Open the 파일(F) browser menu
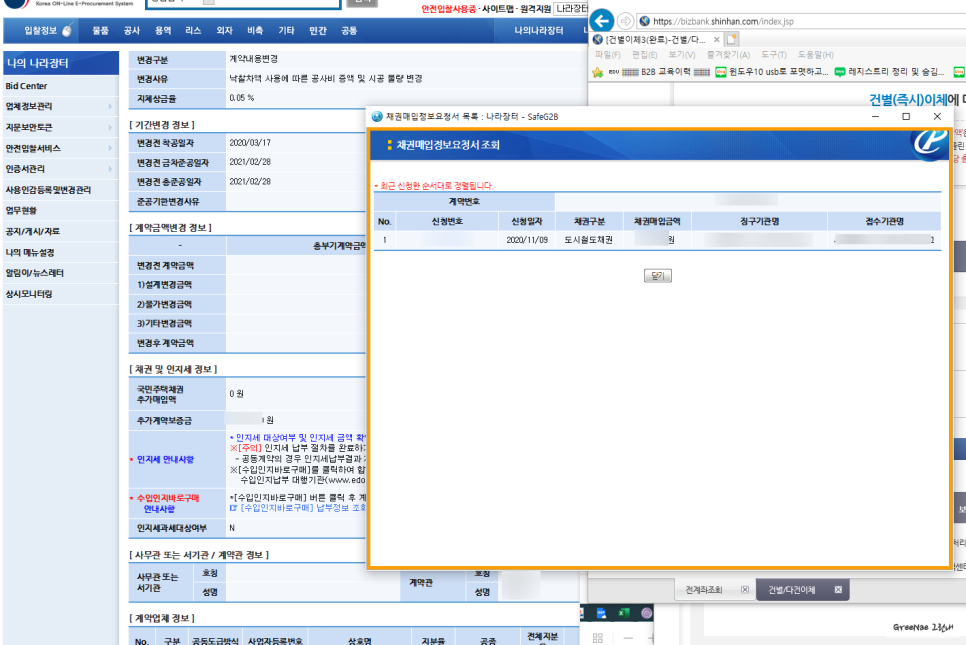The width and height of the screenshot is (966, 645). pyautogui.click(x=607, y=55)
